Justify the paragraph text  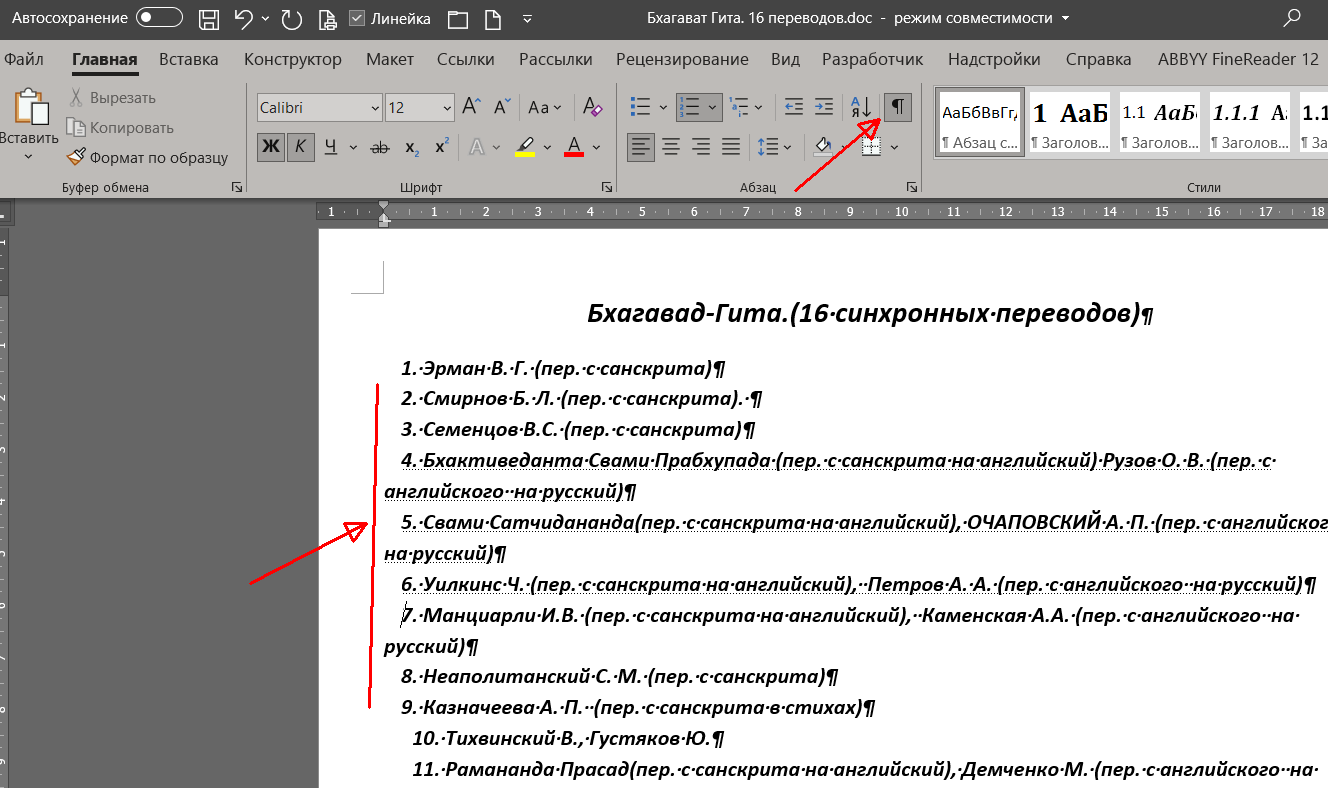click(x=731, y=147)
